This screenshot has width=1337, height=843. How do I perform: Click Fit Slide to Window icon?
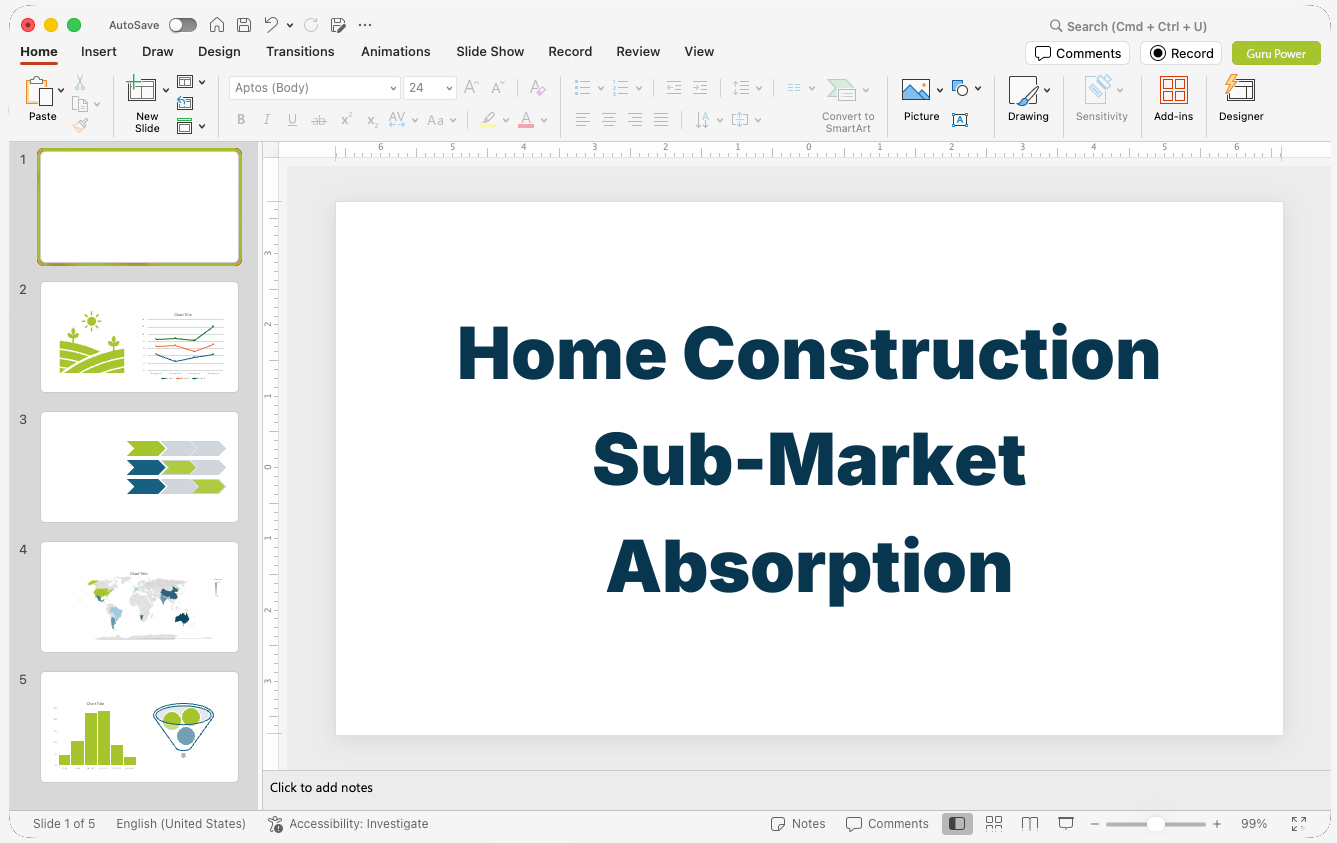1299,824
